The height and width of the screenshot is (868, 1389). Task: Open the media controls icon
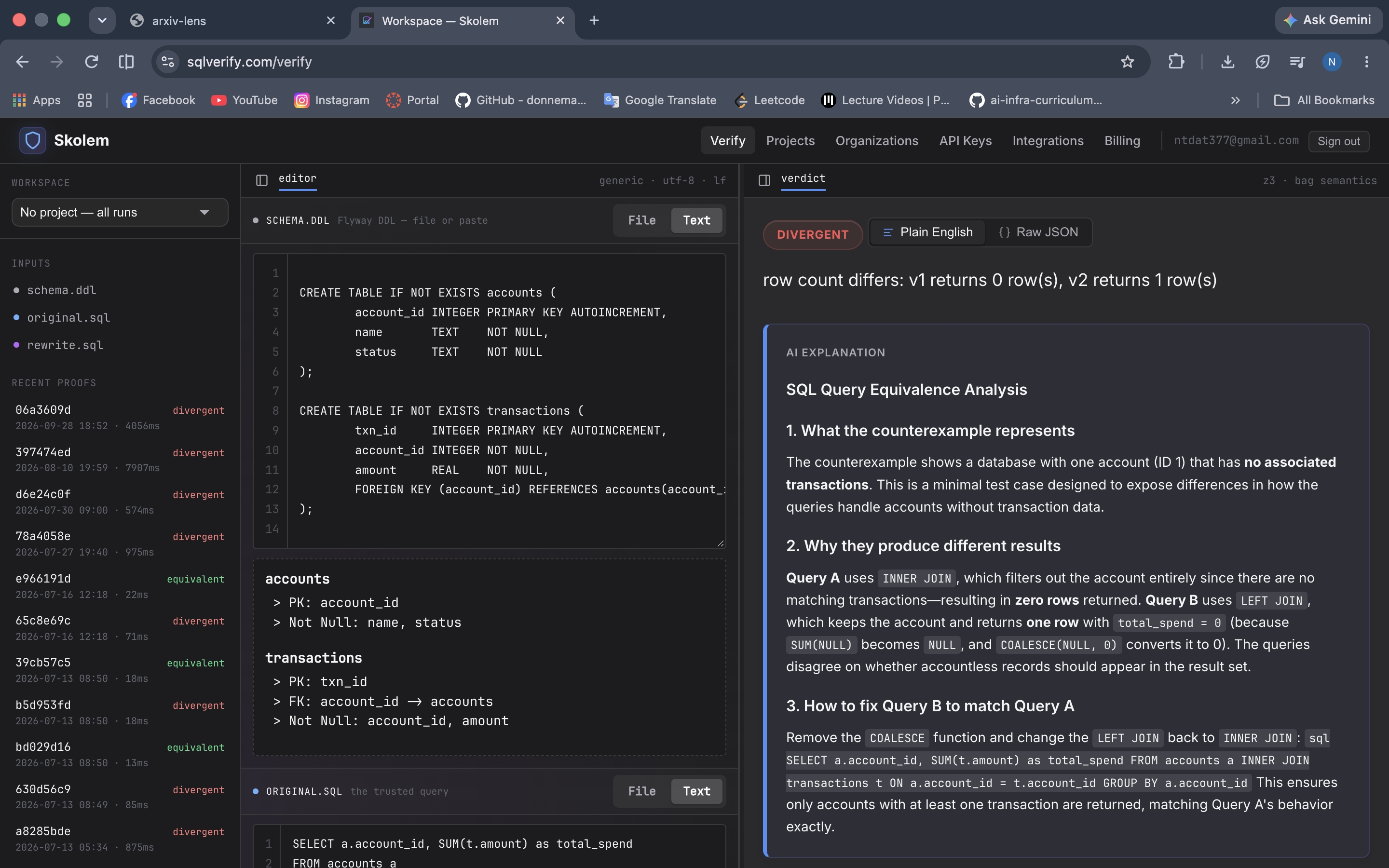click(1297, 61)
